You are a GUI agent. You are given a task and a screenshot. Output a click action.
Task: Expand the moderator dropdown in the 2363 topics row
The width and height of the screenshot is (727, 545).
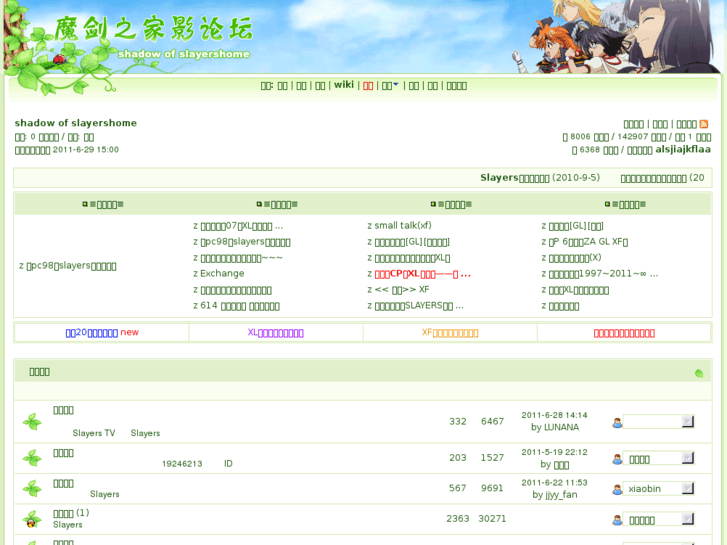(688, 520)
